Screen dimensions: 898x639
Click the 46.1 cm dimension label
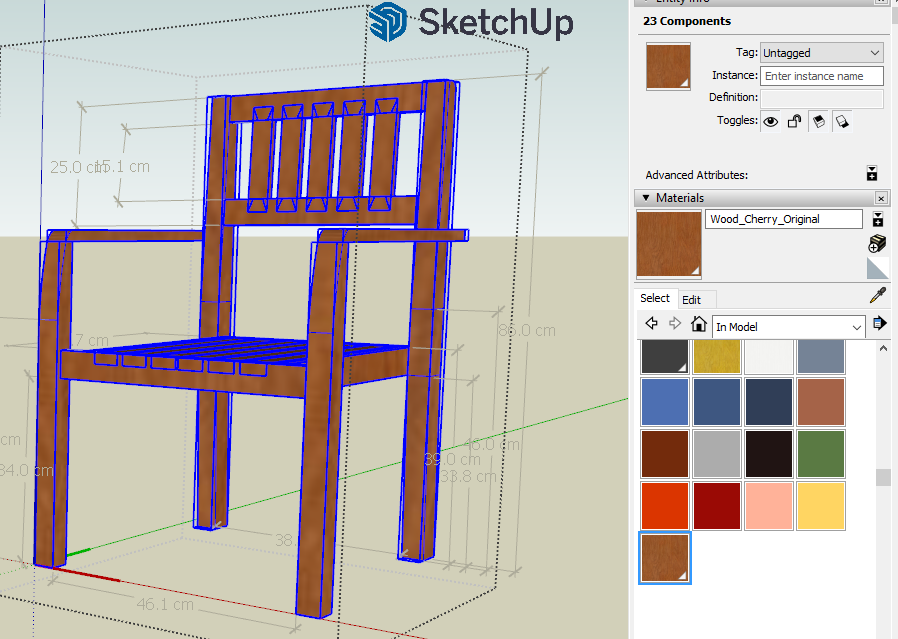pos(165,605)
